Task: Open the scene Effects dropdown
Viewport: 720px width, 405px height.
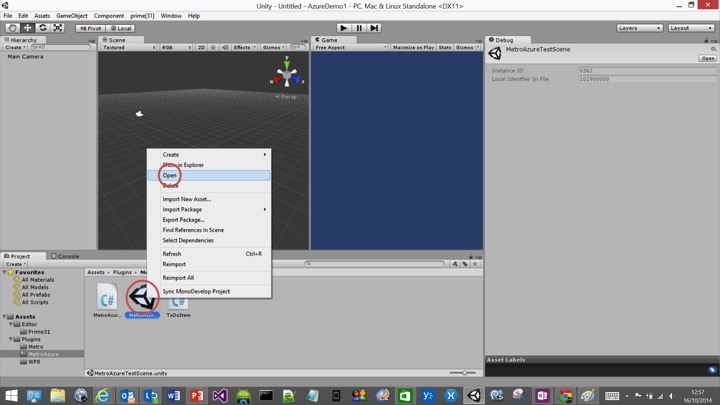Action: [245, 47]
